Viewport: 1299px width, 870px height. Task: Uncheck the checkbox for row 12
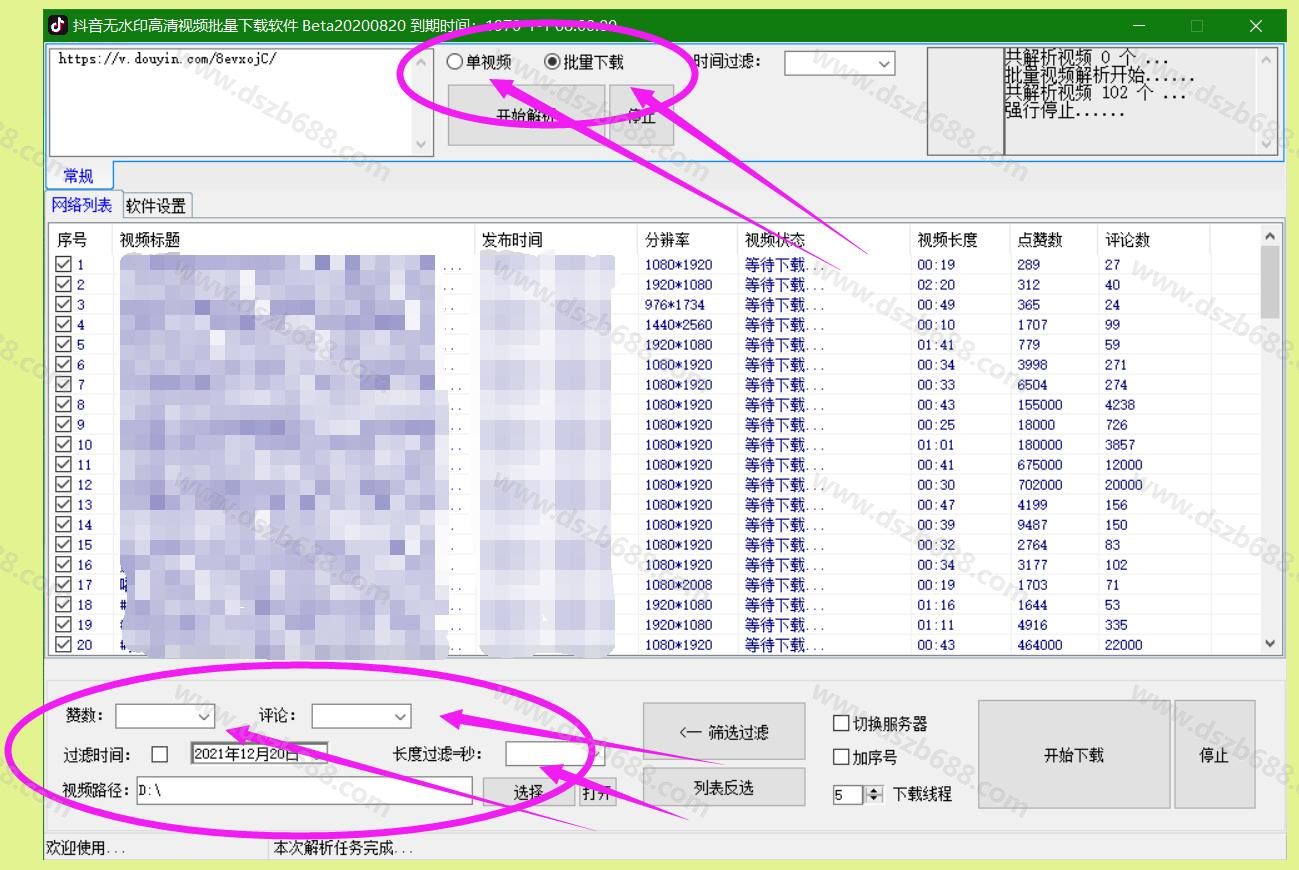coord(63,485)
